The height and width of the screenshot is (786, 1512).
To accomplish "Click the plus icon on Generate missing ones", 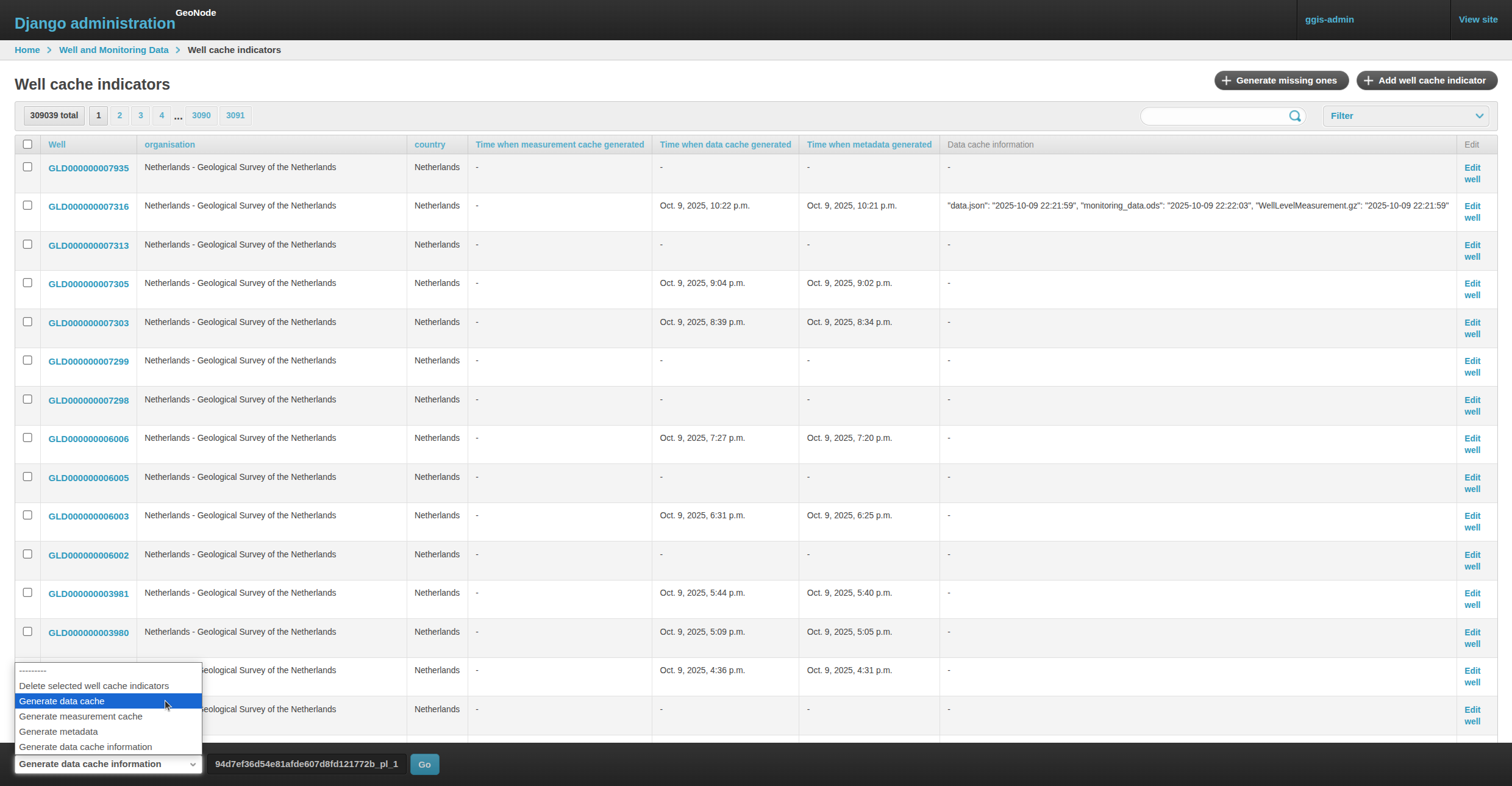I will (x=1226, y=80).
